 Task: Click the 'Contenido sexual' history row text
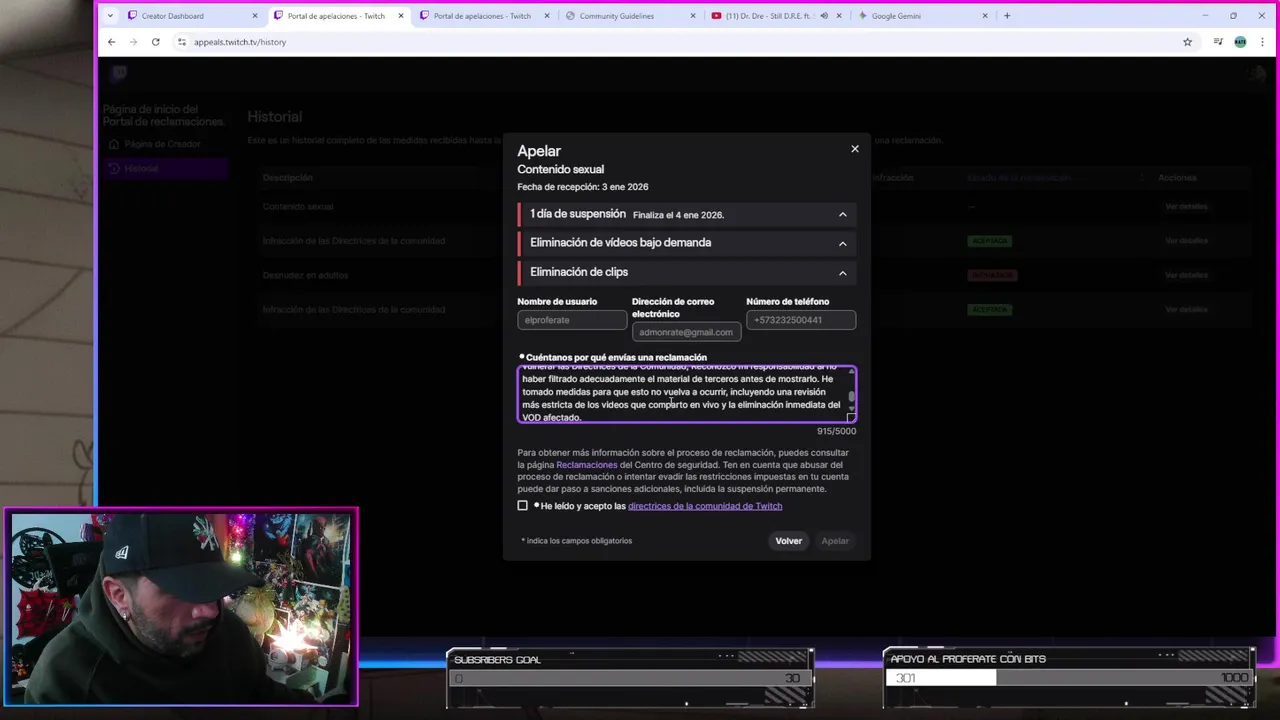(298, 207)
